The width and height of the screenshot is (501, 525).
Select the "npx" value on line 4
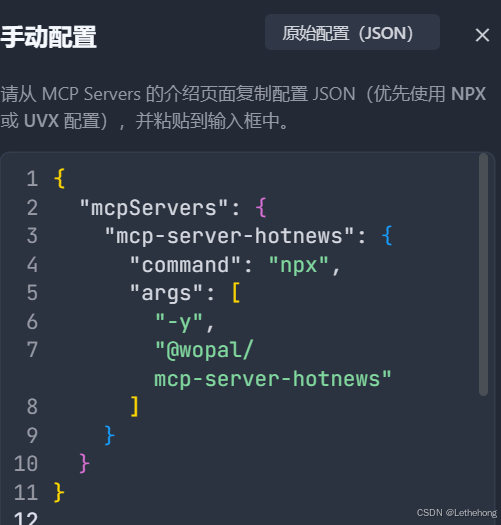point(299,265)
